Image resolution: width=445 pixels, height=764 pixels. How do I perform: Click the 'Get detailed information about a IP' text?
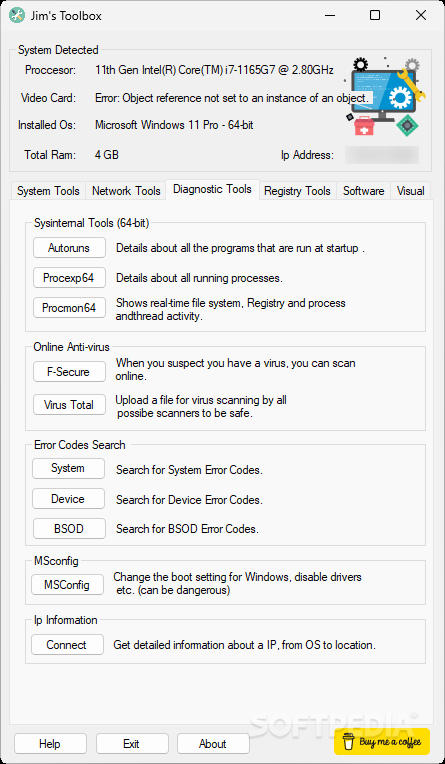pos(245,645)
